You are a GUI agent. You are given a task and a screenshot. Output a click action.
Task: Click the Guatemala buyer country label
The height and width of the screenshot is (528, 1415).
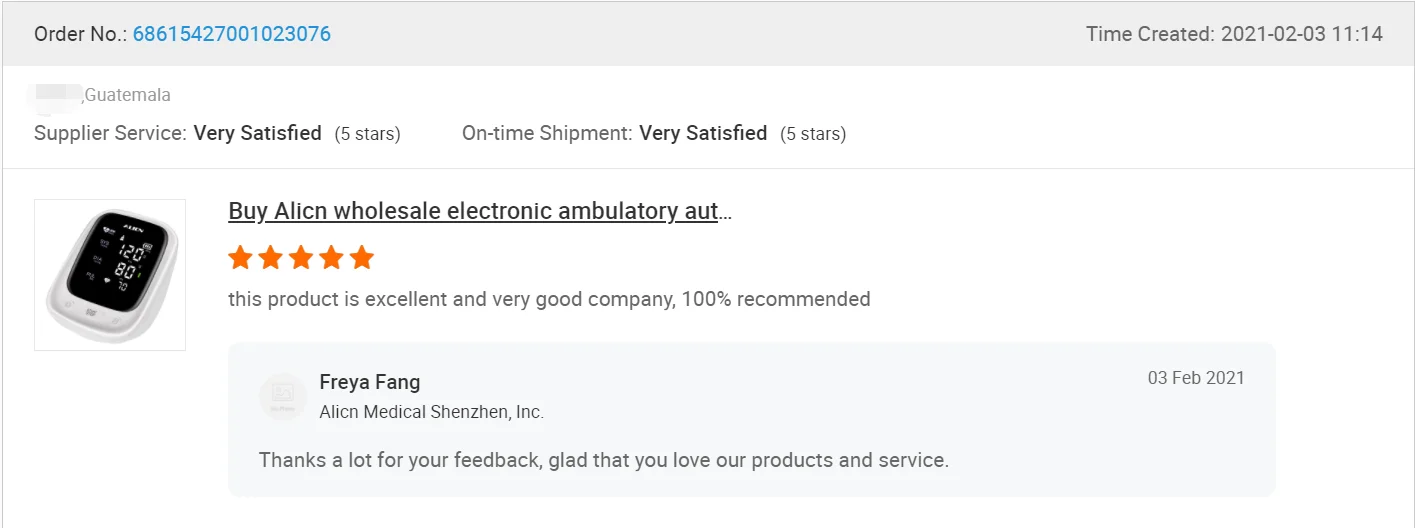point(128,95)
